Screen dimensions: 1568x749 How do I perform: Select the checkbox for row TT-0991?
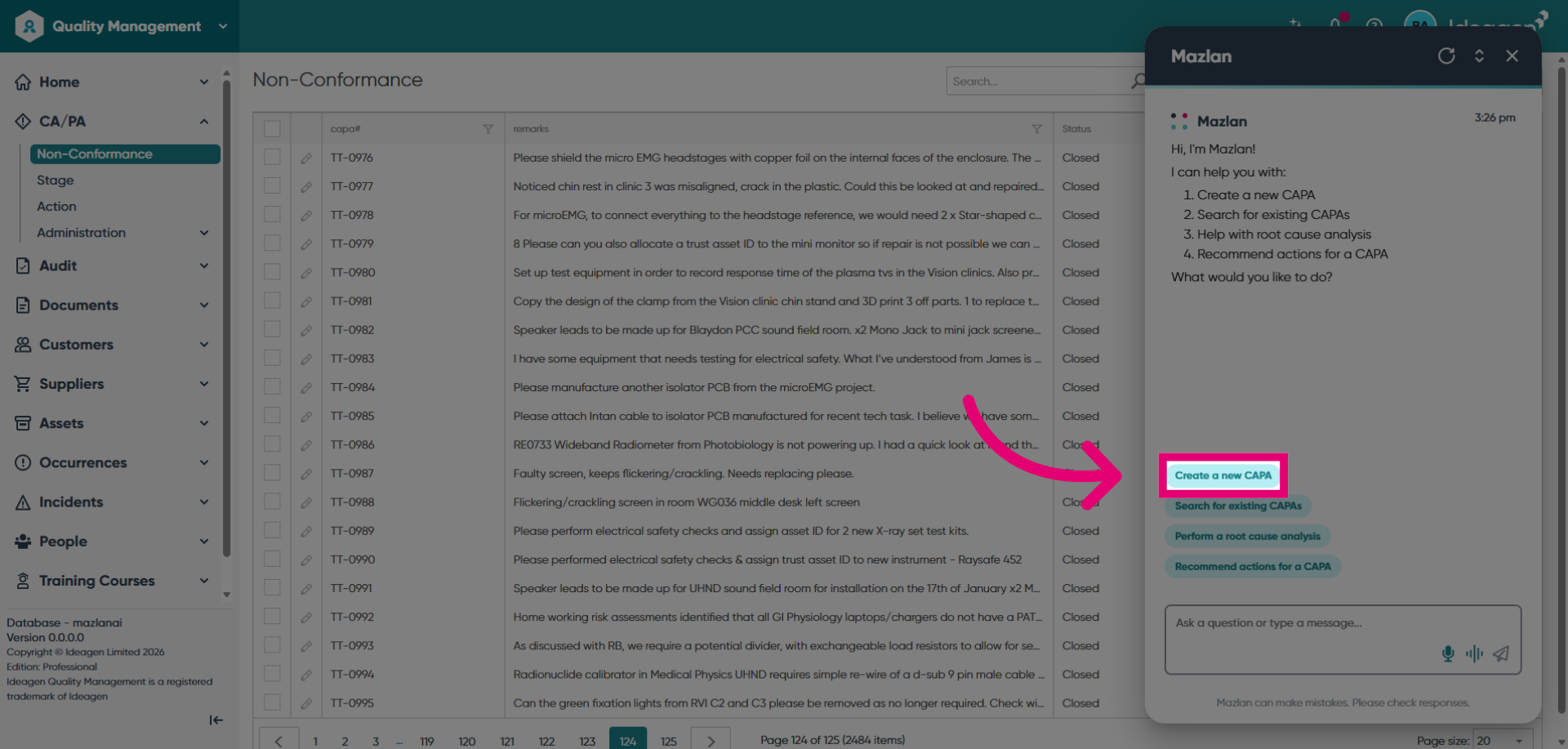pyautogui.click(x=272, y=587)
